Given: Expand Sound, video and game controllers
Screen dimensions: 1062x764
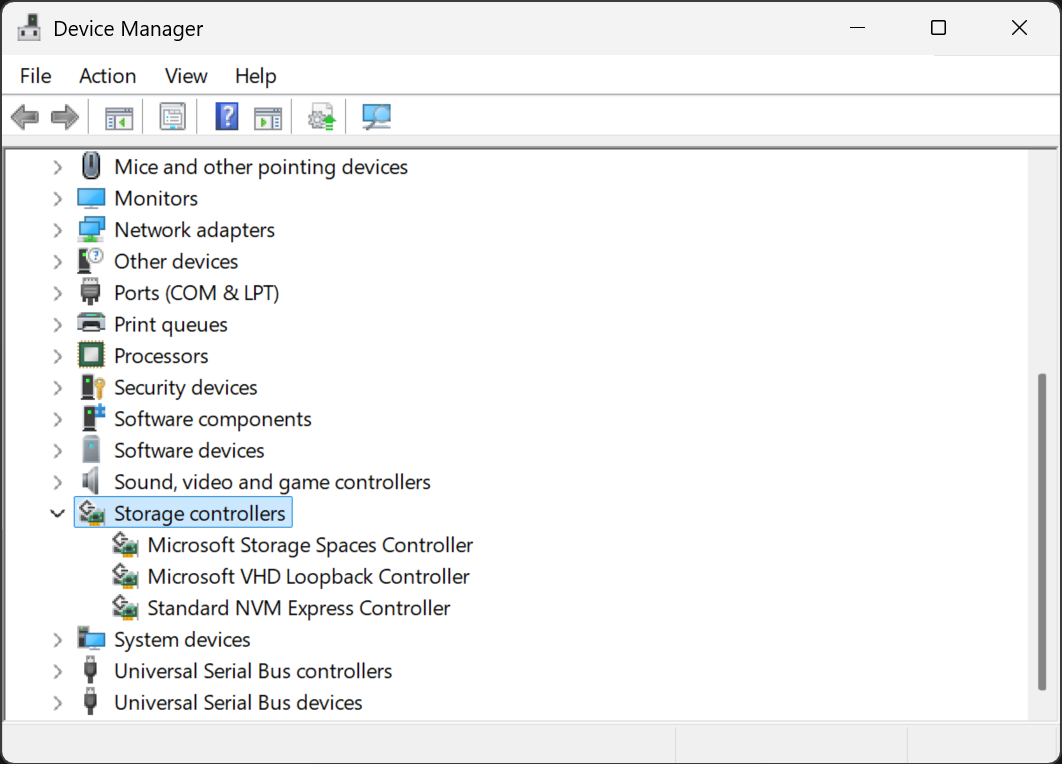Looking at the screenshot, I should click(57, 482).
